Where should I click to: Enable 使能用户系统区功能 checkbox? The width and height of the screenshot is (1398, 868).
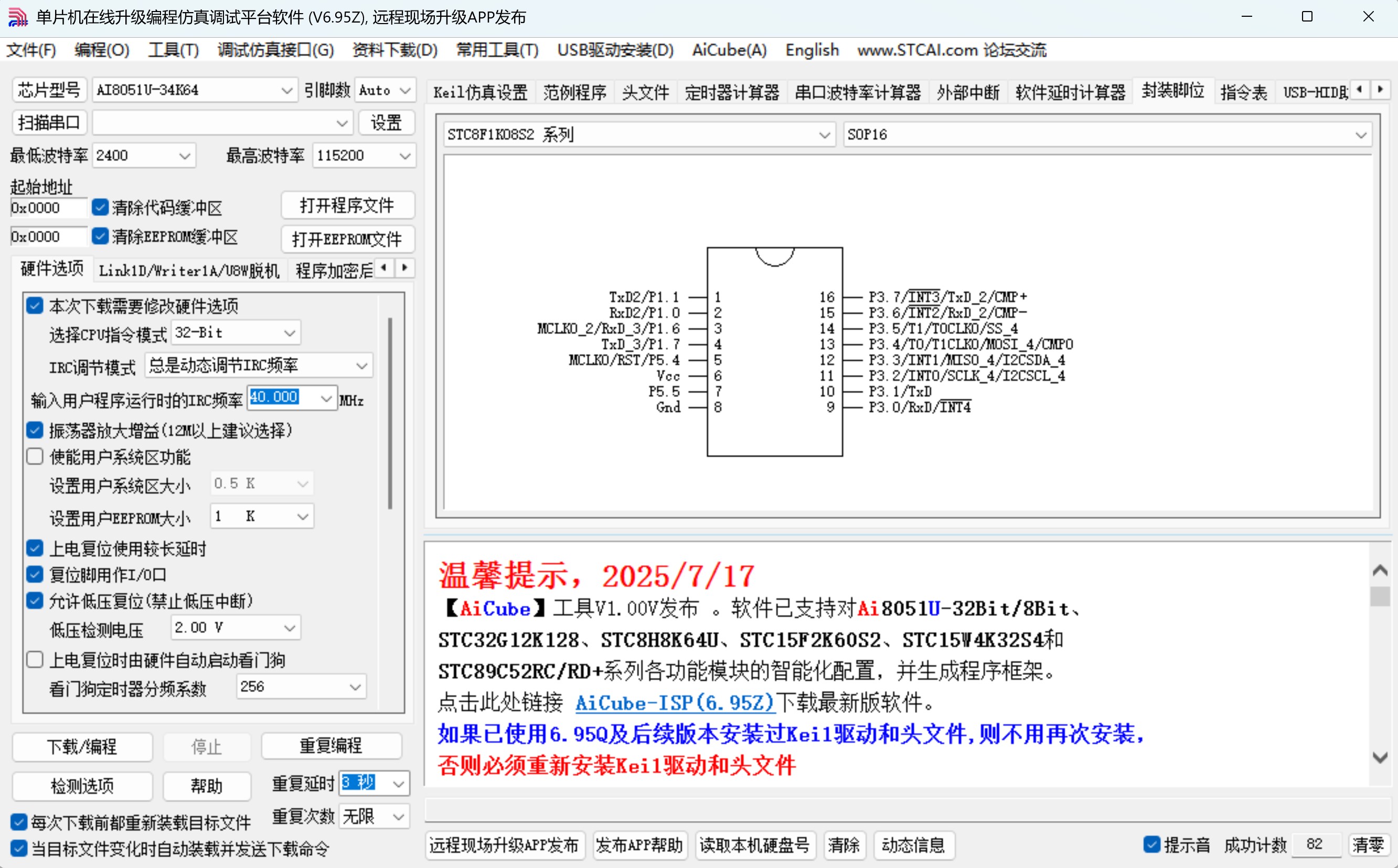35,456
